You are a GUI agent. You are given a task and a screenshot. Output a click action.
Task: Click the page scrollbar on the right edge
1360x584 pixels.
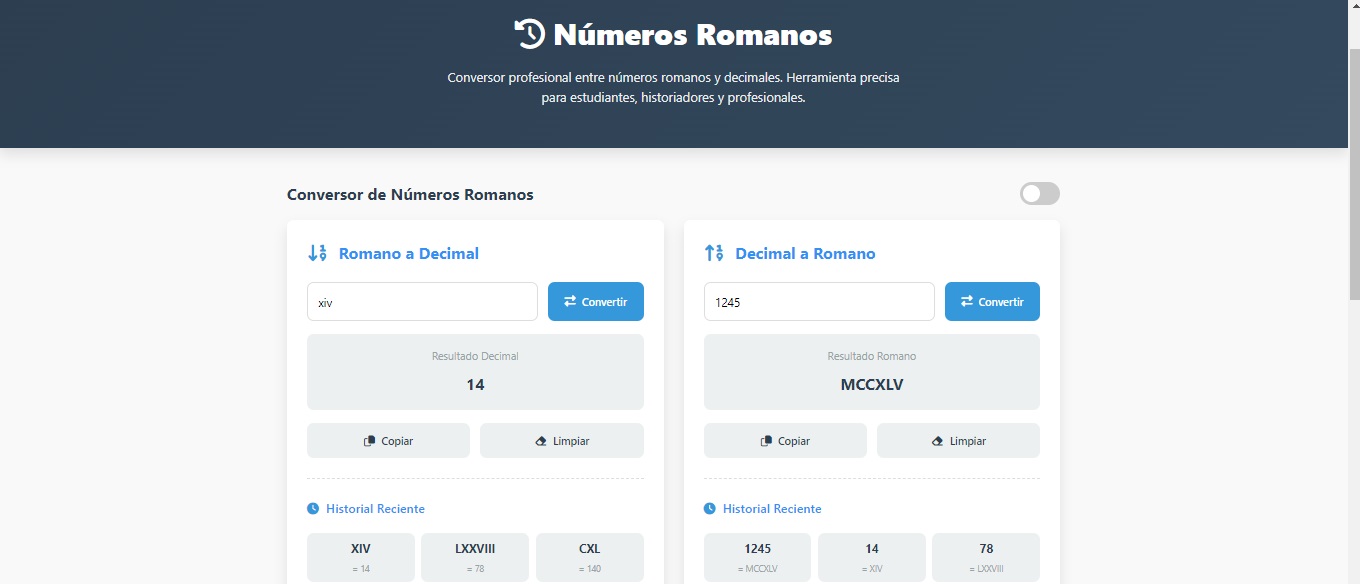1353,100
